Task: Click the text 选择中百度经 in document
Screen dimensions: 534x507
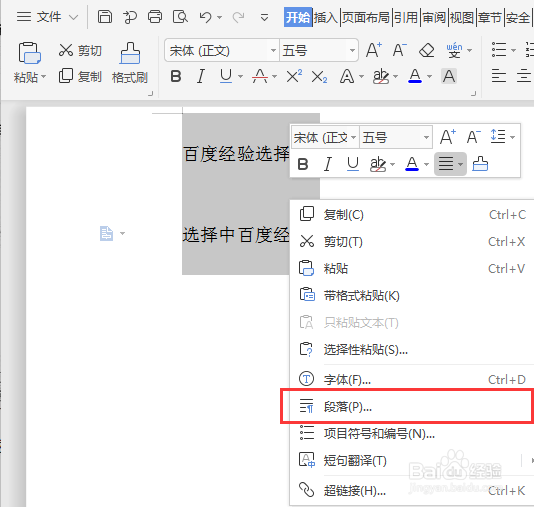Action: click(236, 235)
